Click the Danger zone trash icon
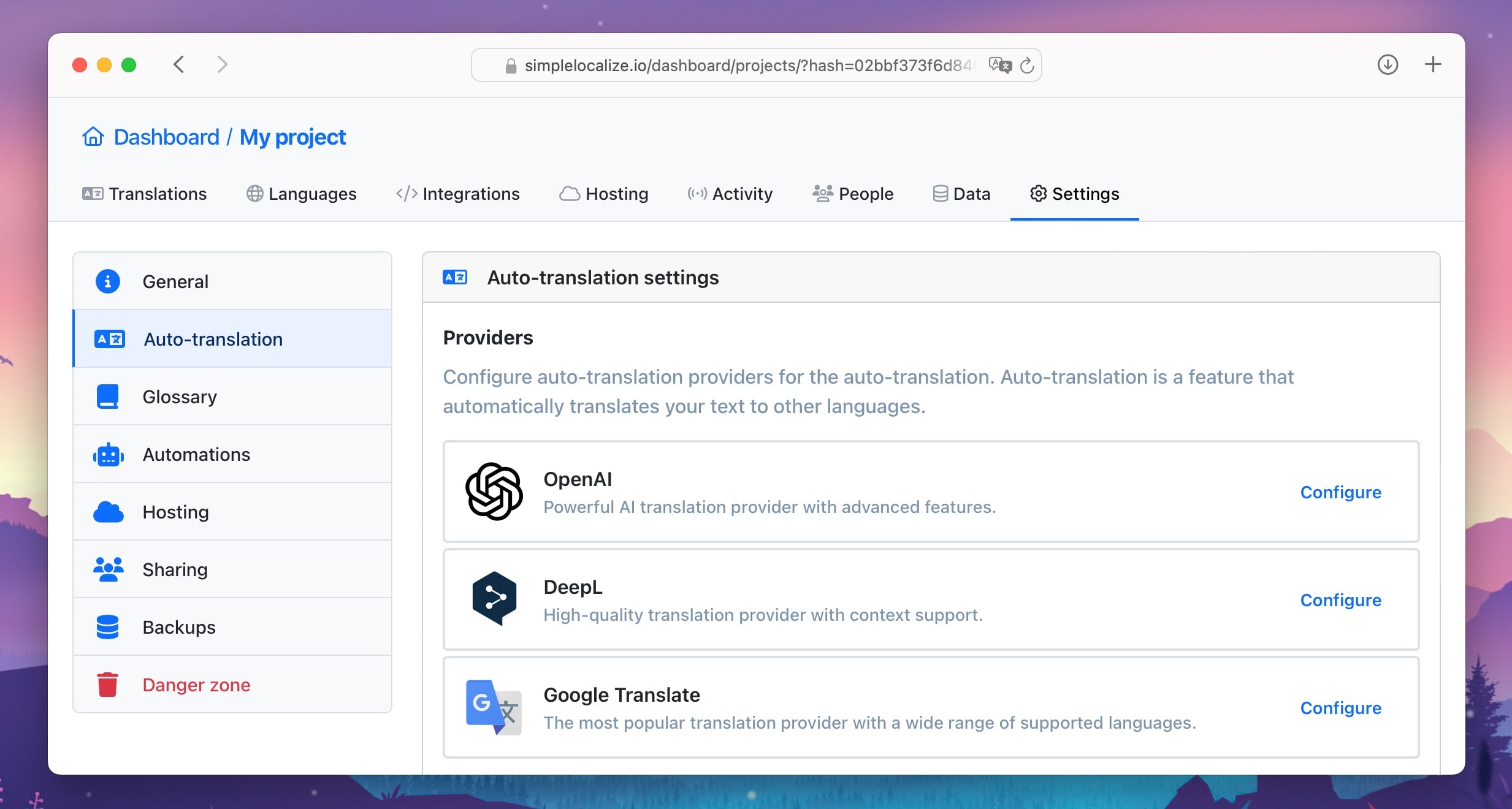The image size is (1512, 809). point(108,685)
